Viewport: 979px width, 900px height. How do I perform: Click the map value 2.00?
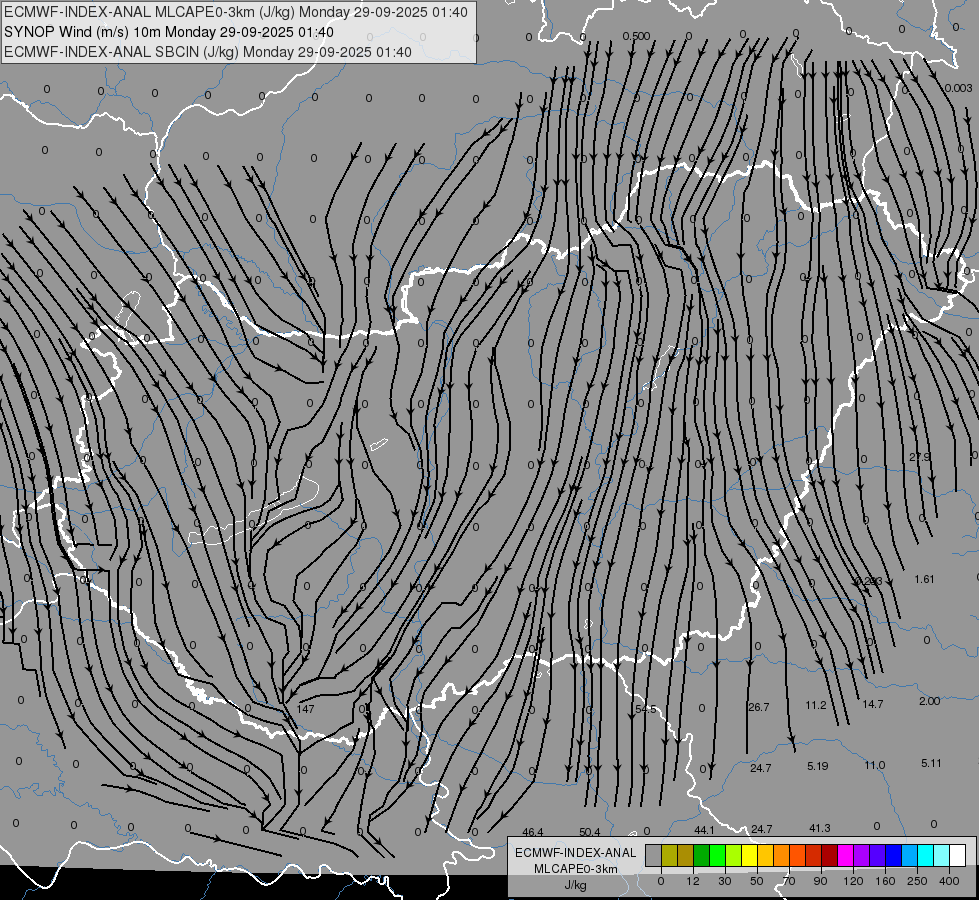pyautogui.click(x=929, y=701)
